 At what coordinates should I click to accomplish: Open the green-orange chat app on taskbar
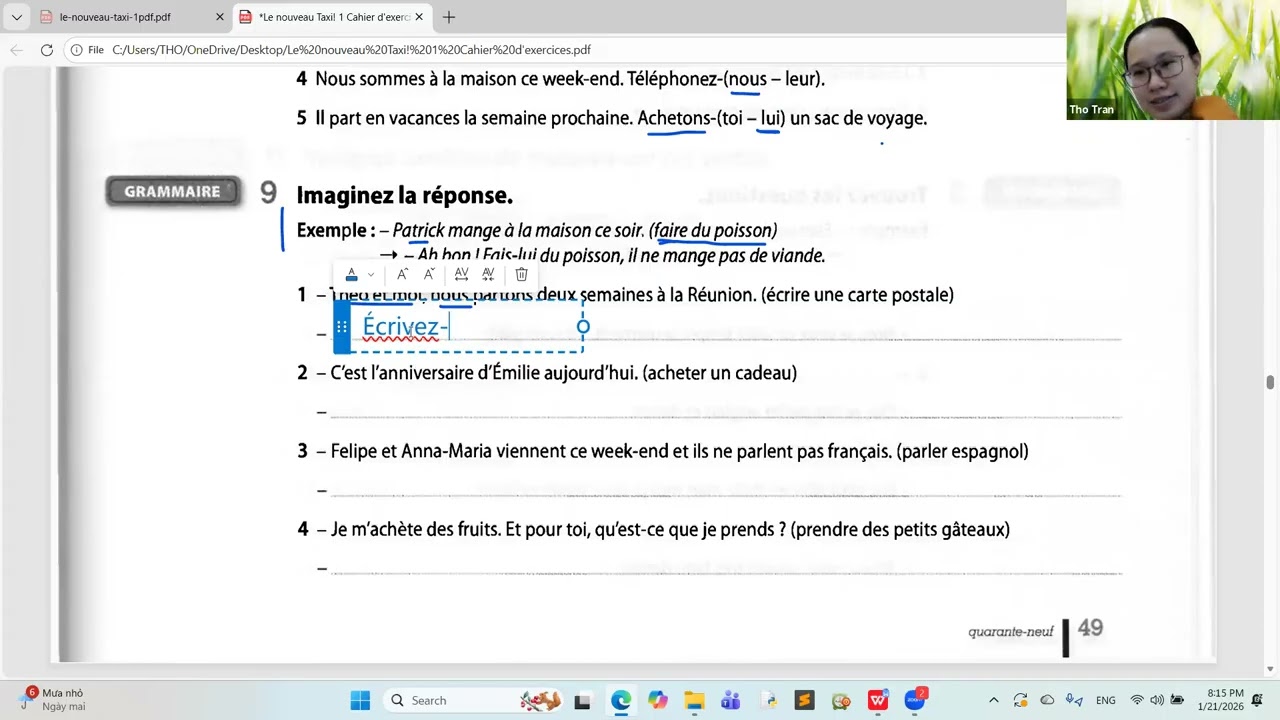(841, 700)
